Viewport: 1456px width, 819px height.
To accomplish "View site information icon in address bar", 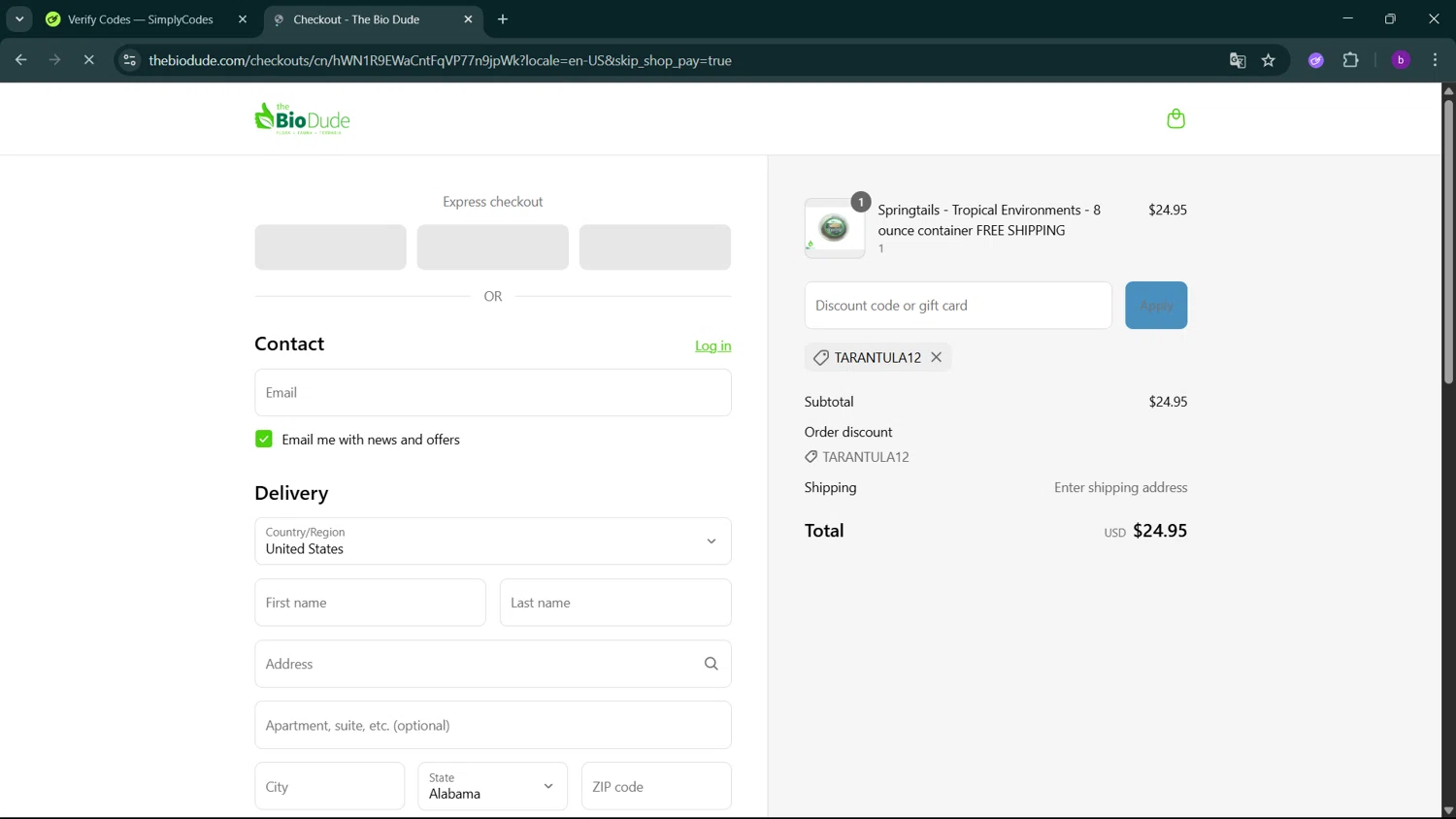I will [129, 60].
